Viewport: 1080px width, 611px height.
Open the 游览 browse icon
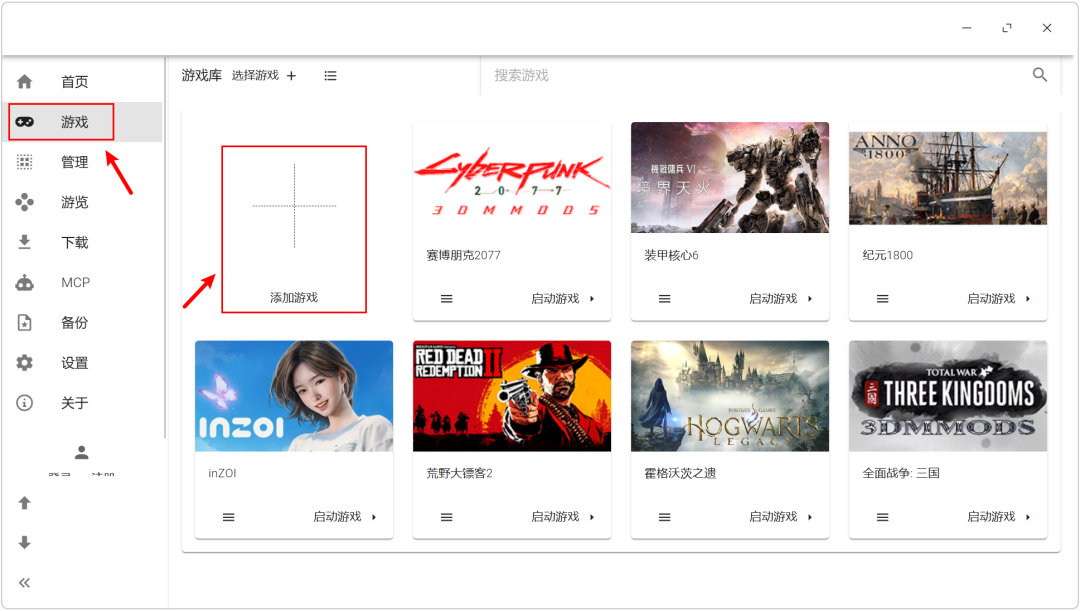(25, 202)
